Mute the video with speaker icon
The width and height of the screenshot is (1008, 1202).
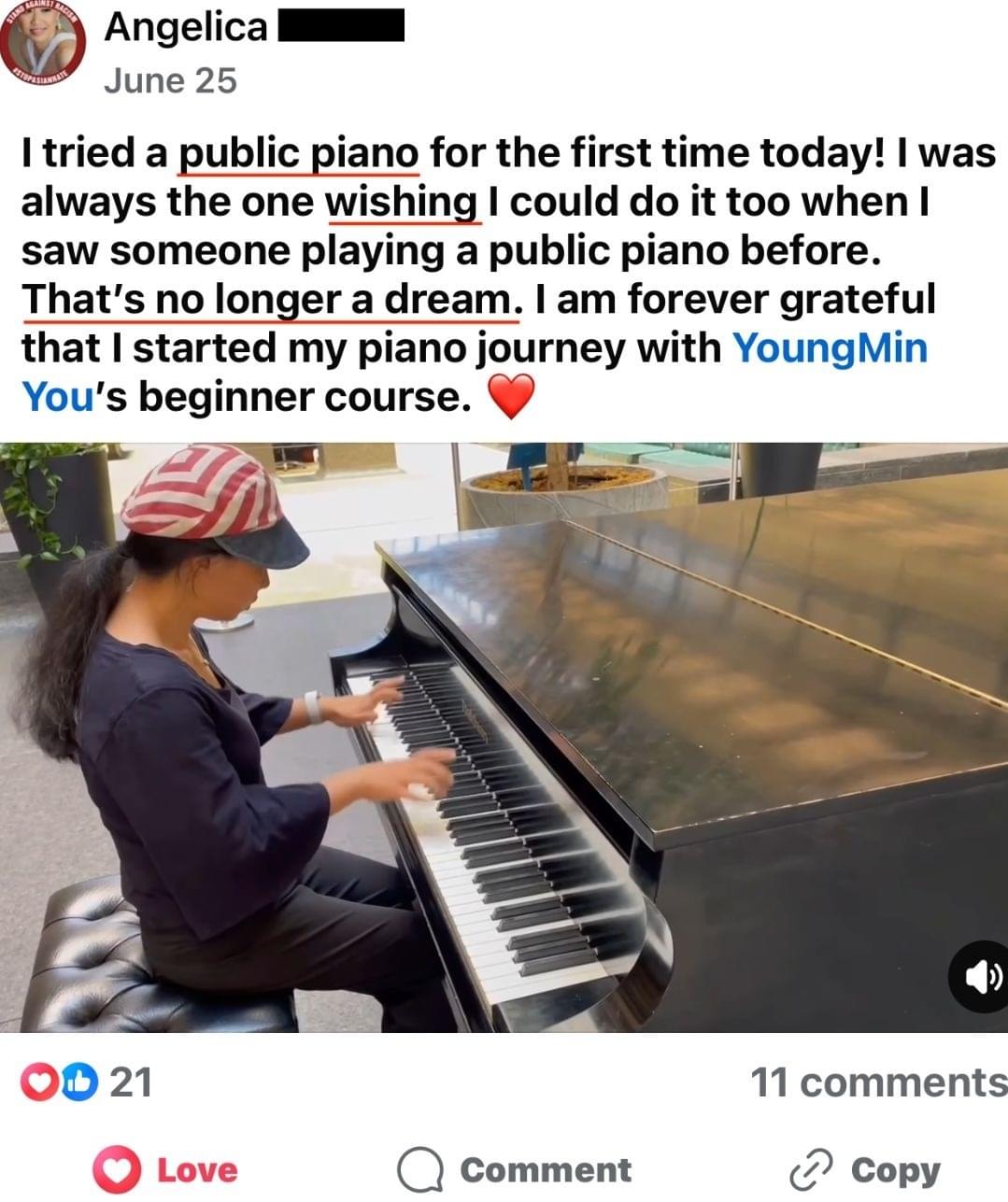click(x=977, y=977)
